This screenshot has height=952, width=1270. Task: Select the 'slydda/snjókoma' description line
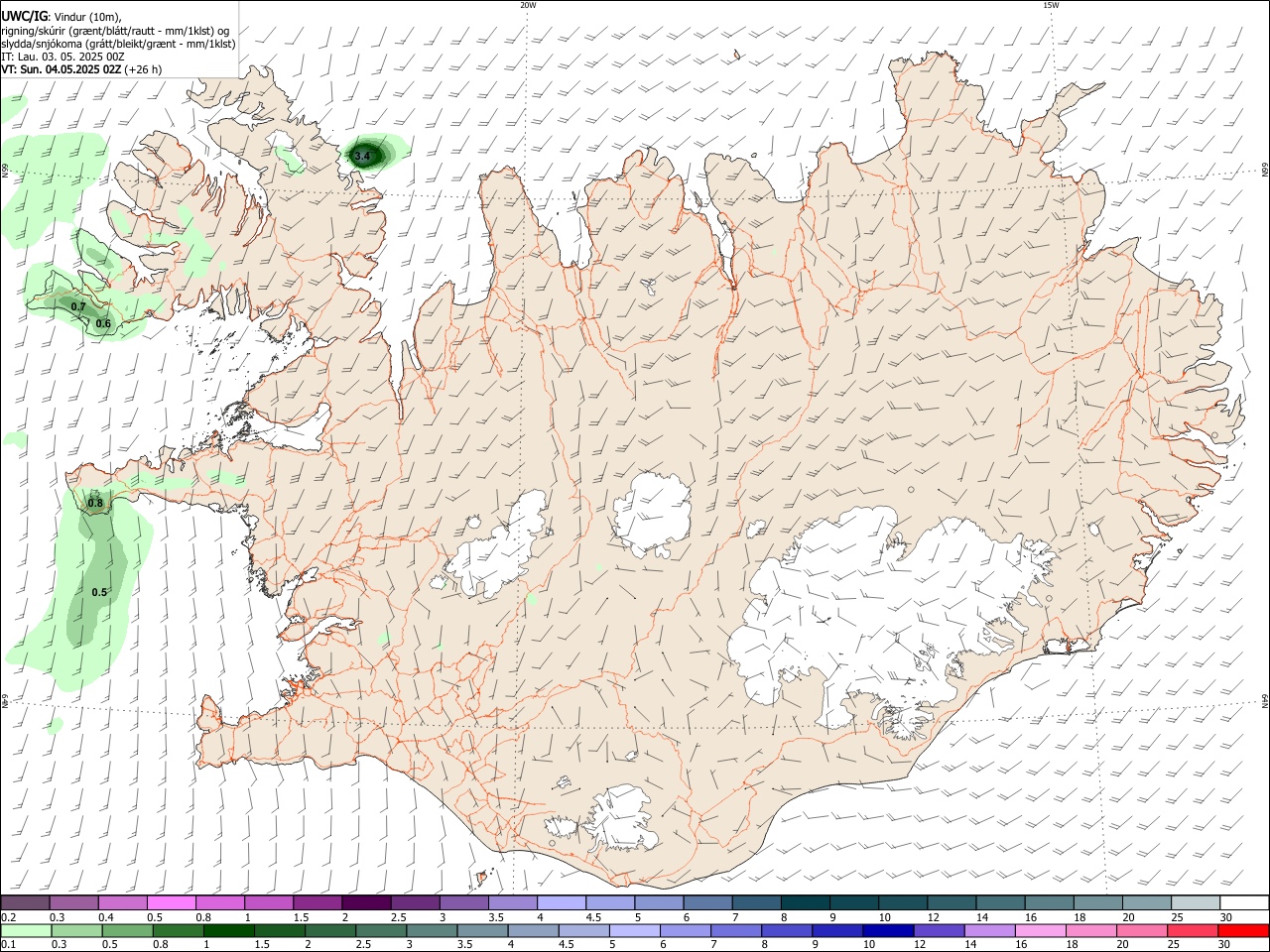point(118,44)
